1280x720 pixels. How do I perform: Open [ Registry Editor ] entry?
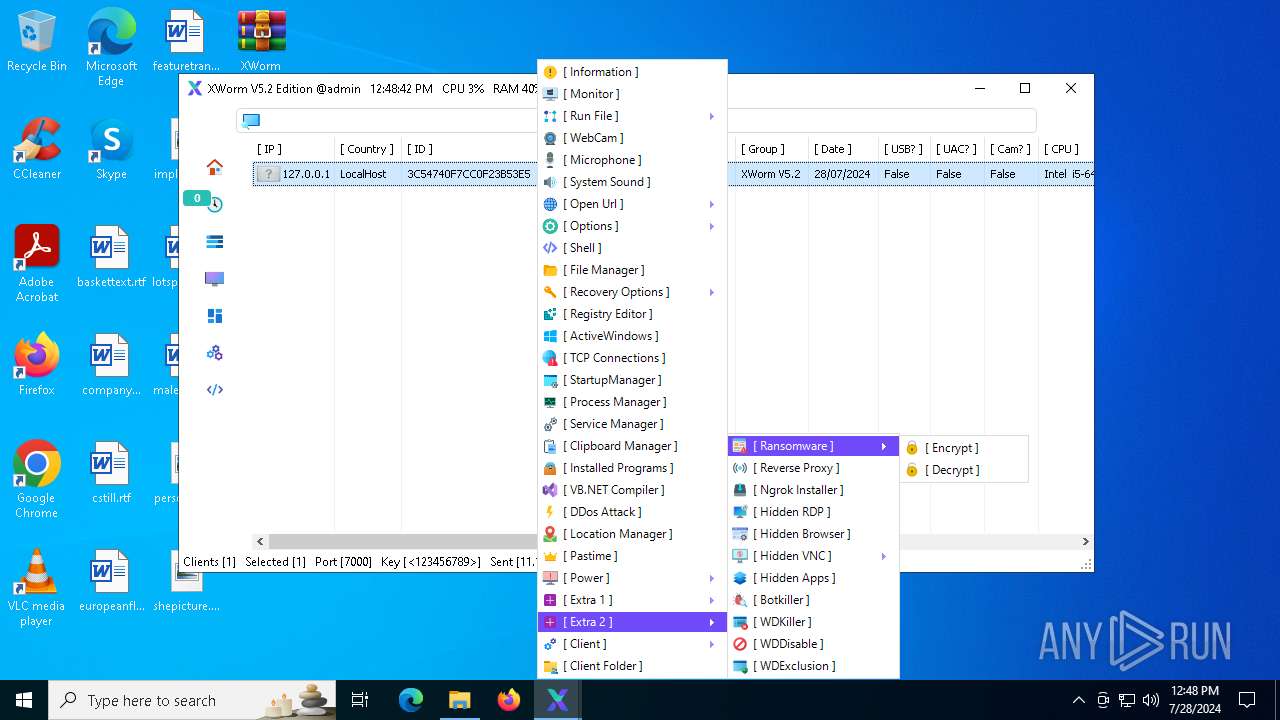[x=632, y=314]
